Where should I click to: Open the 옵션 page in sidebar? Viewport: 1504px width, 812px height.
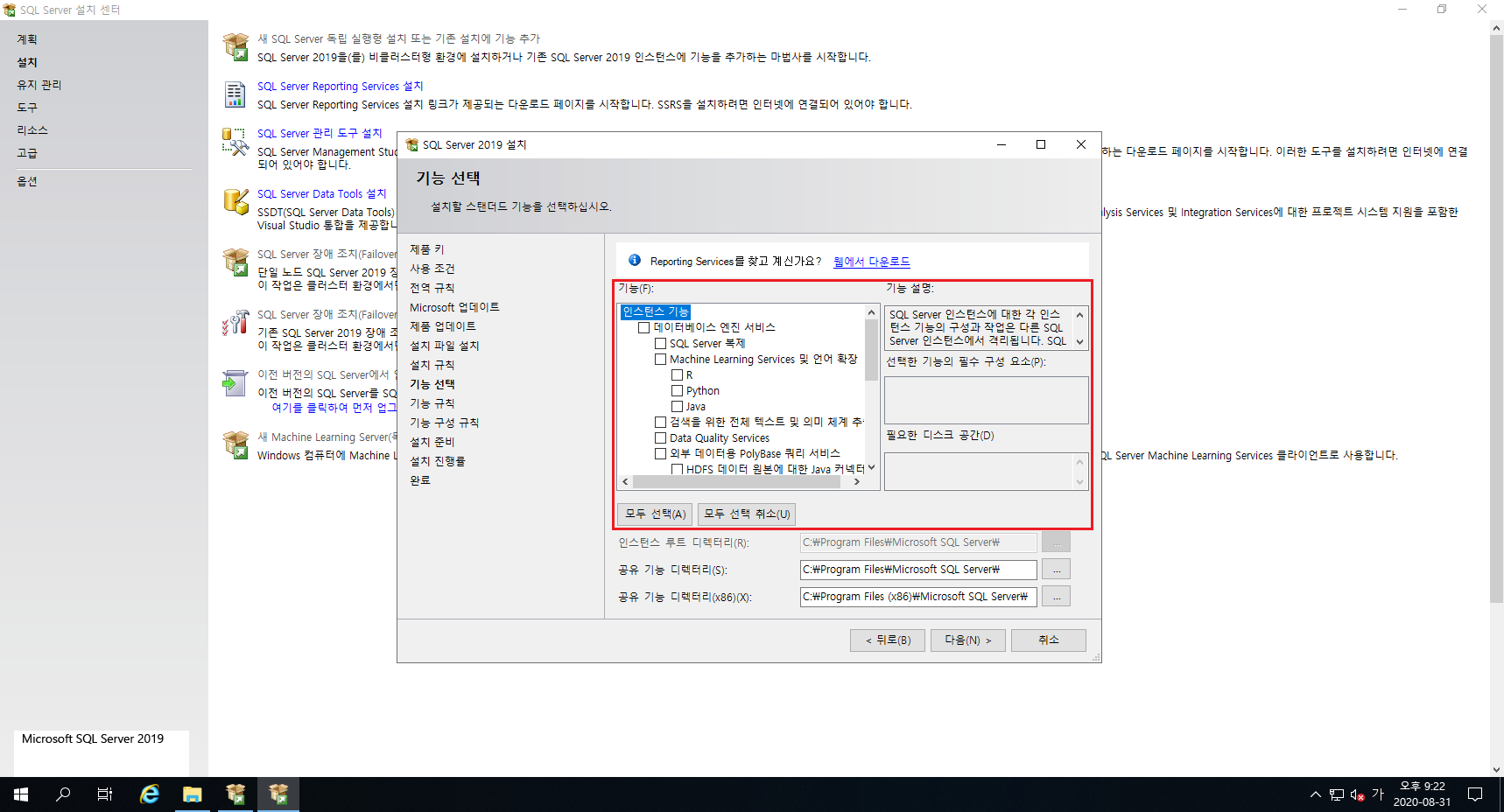click(27, 181)
